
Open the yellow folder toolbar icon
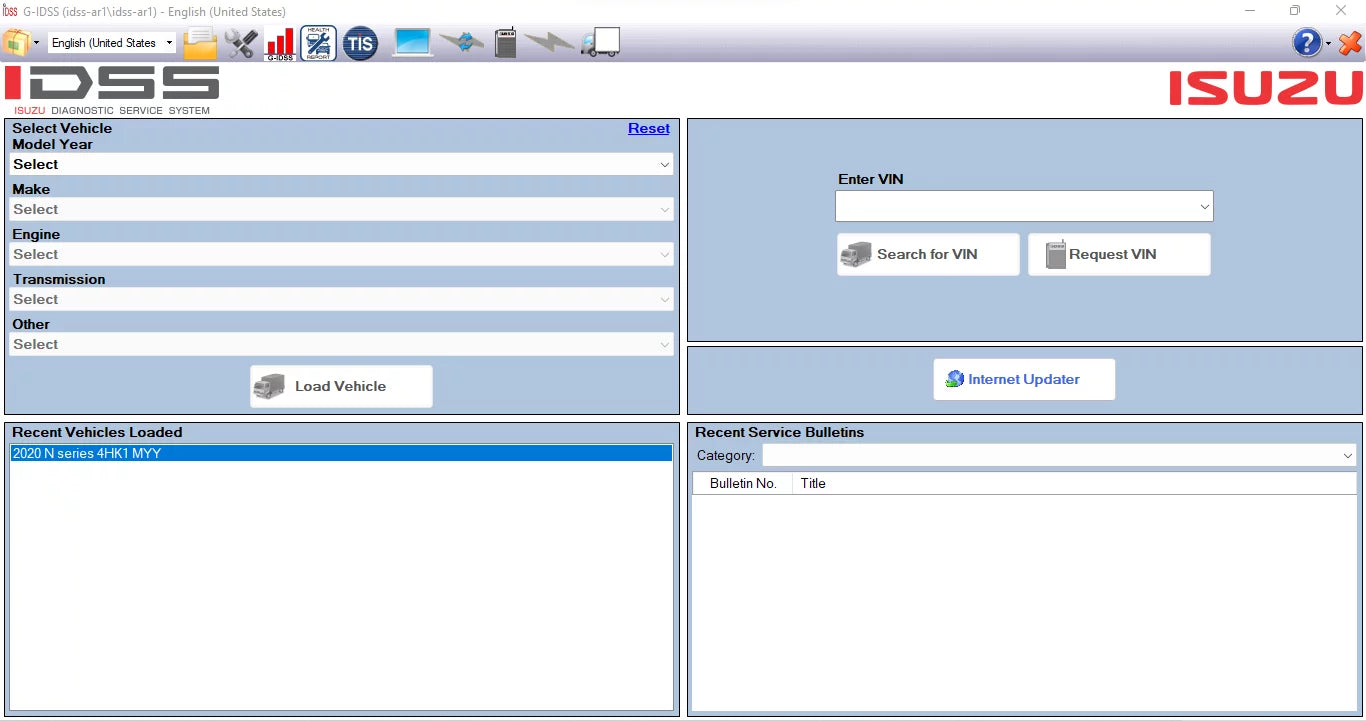(200, 43)
